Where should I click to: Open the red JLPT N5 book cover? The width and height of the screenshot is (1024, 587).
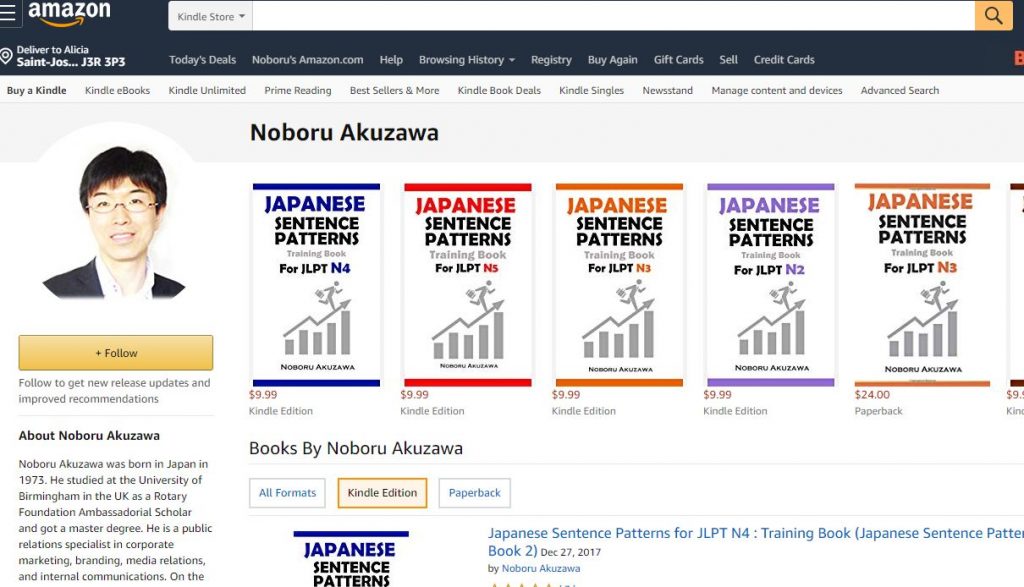pyautogui.click(x=467, y=285)
